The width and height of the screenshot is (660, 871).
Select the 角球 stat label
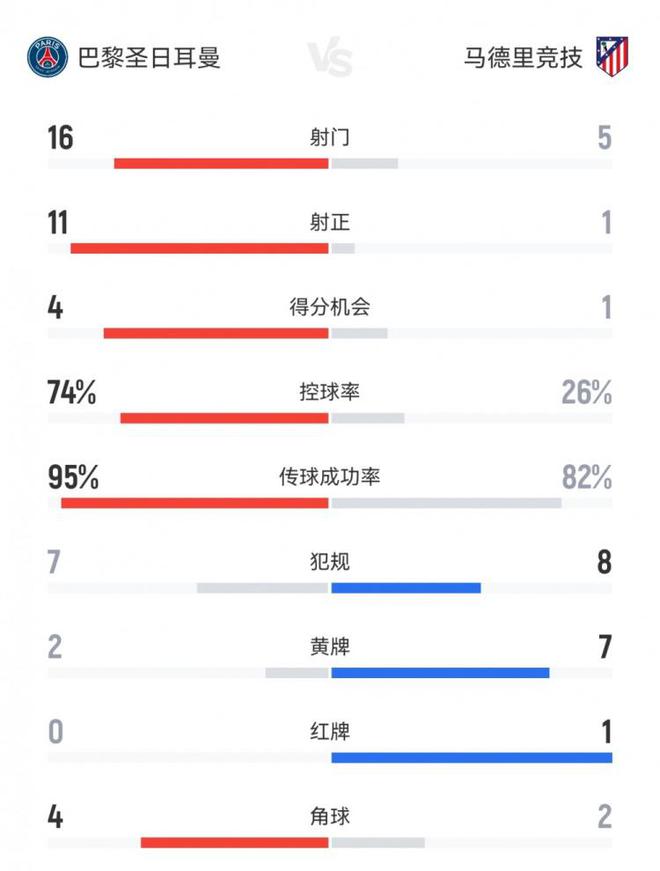(330, 817)
